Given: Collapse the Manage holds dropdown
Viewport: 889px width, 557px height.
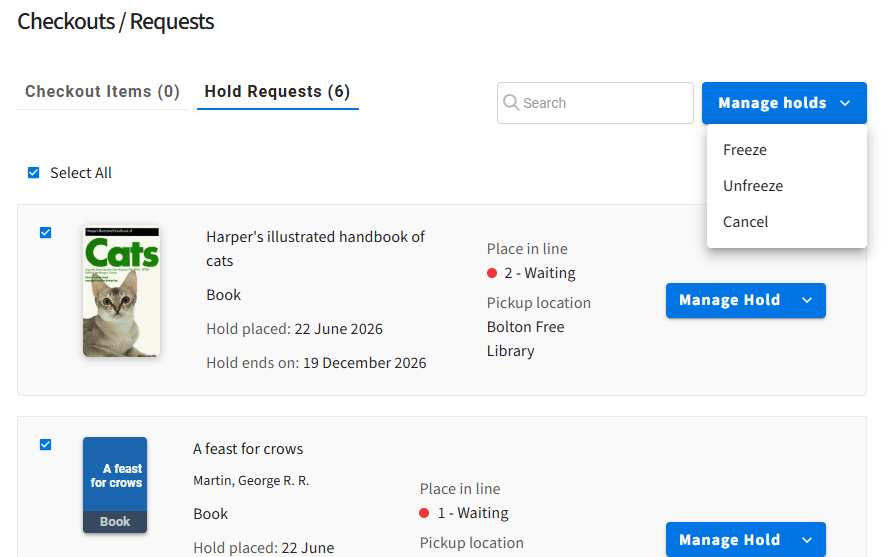Looking at the screenshot, I should tap(784, 103).
